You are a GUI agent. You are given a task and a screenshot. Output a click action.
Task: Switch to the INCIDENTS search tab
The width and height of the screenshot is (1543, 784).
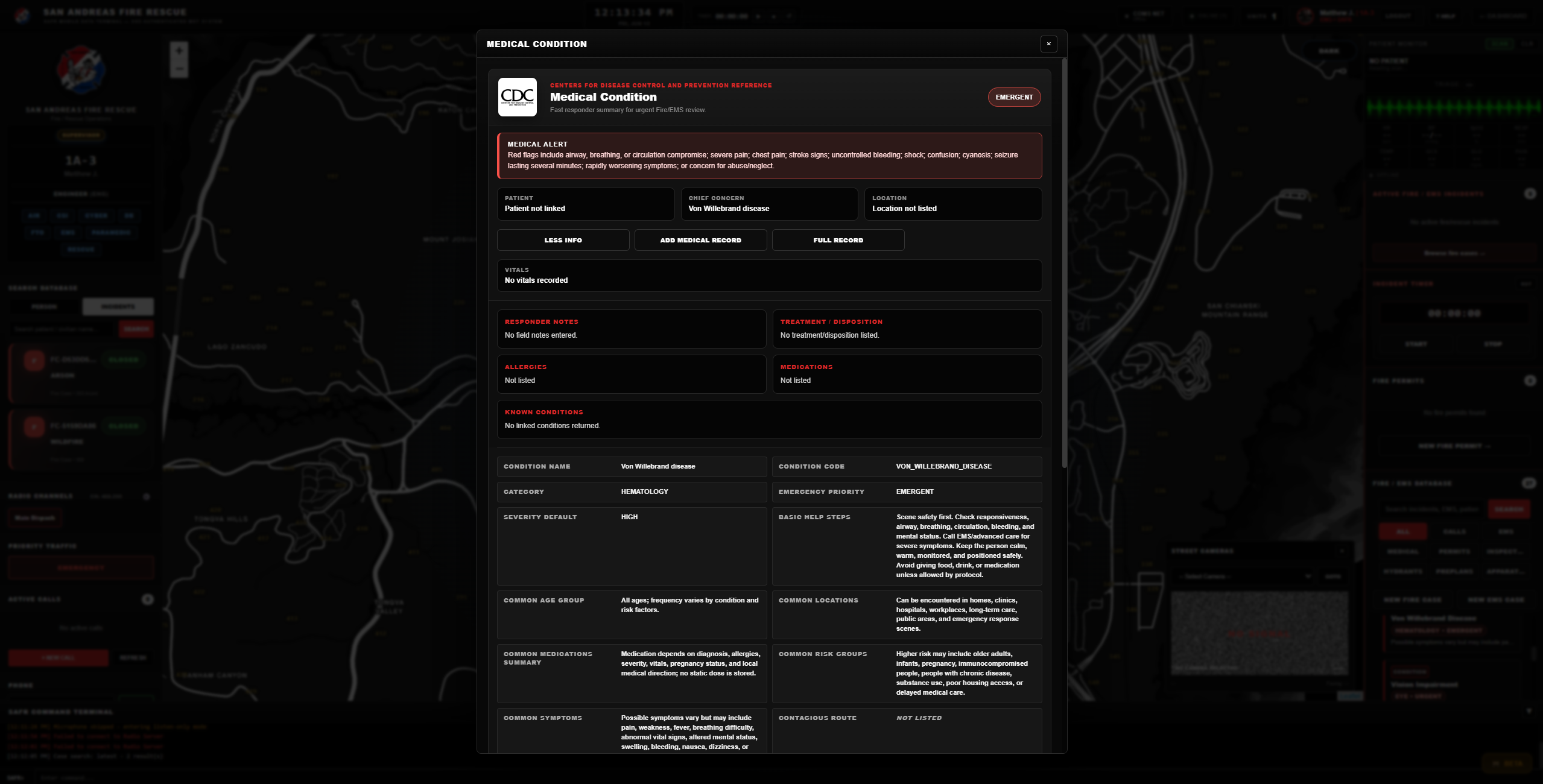118,306
